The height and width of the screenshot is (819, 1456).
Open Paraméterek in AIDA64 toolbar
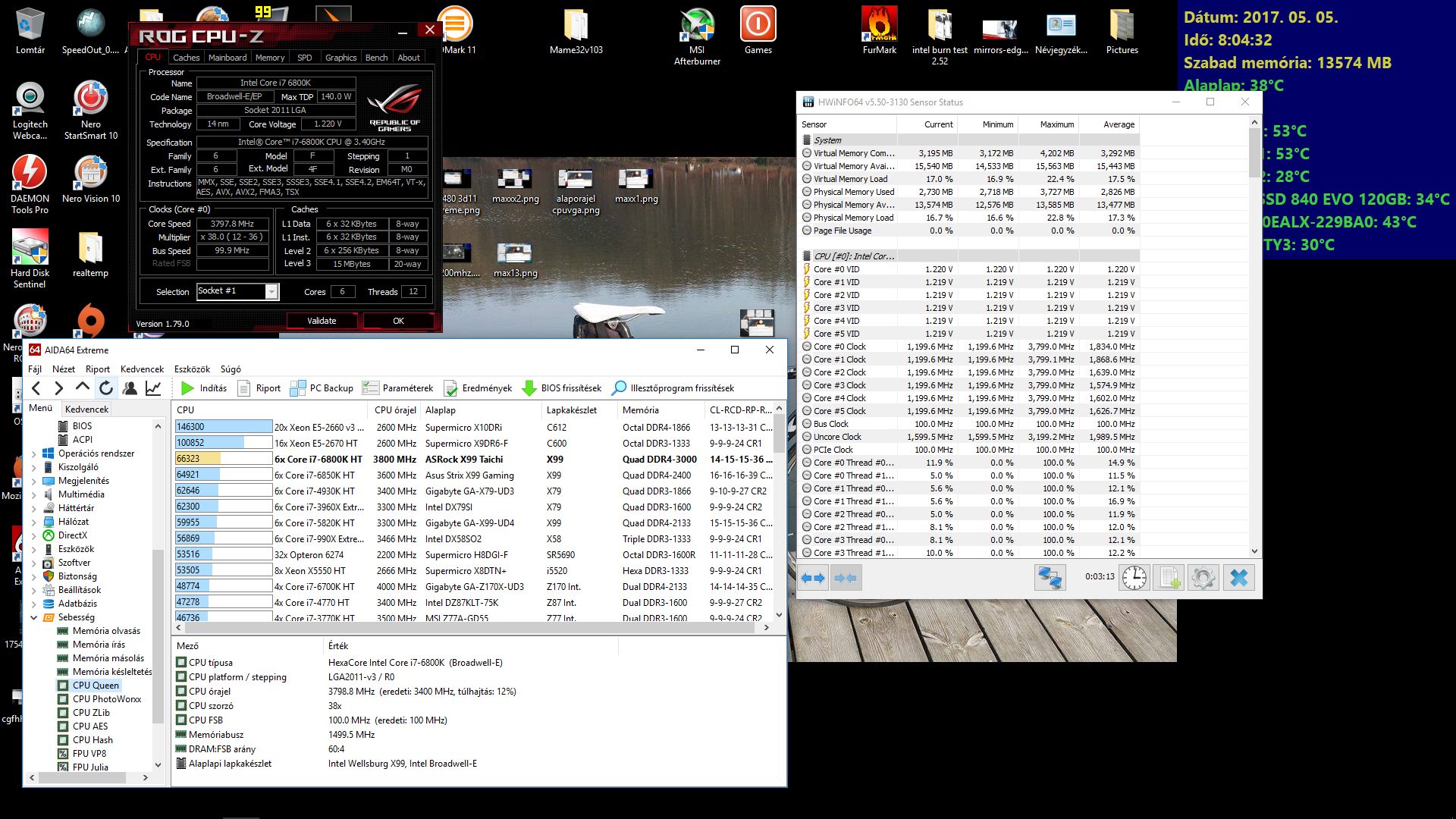(398, 388)
